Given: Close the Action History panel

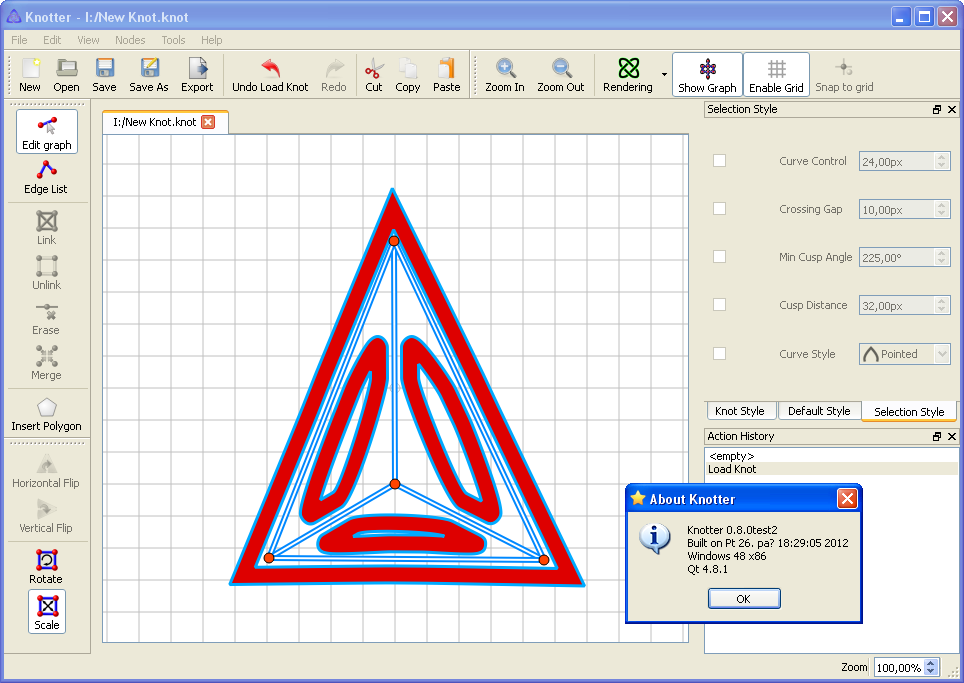Looking at the screenshot, I should click(x=952, y=436).
